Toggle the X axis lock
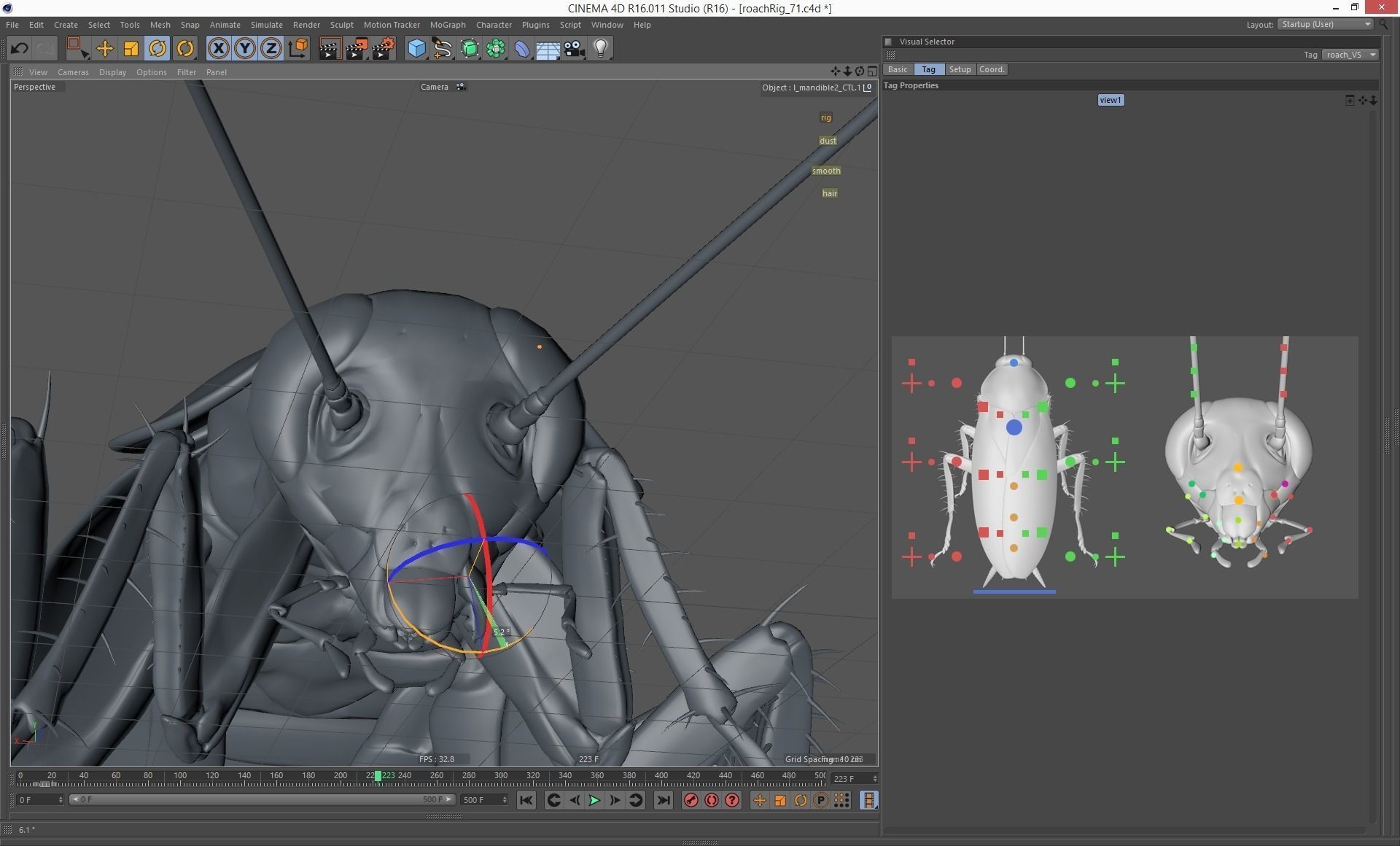 click(x=218, y=49)
